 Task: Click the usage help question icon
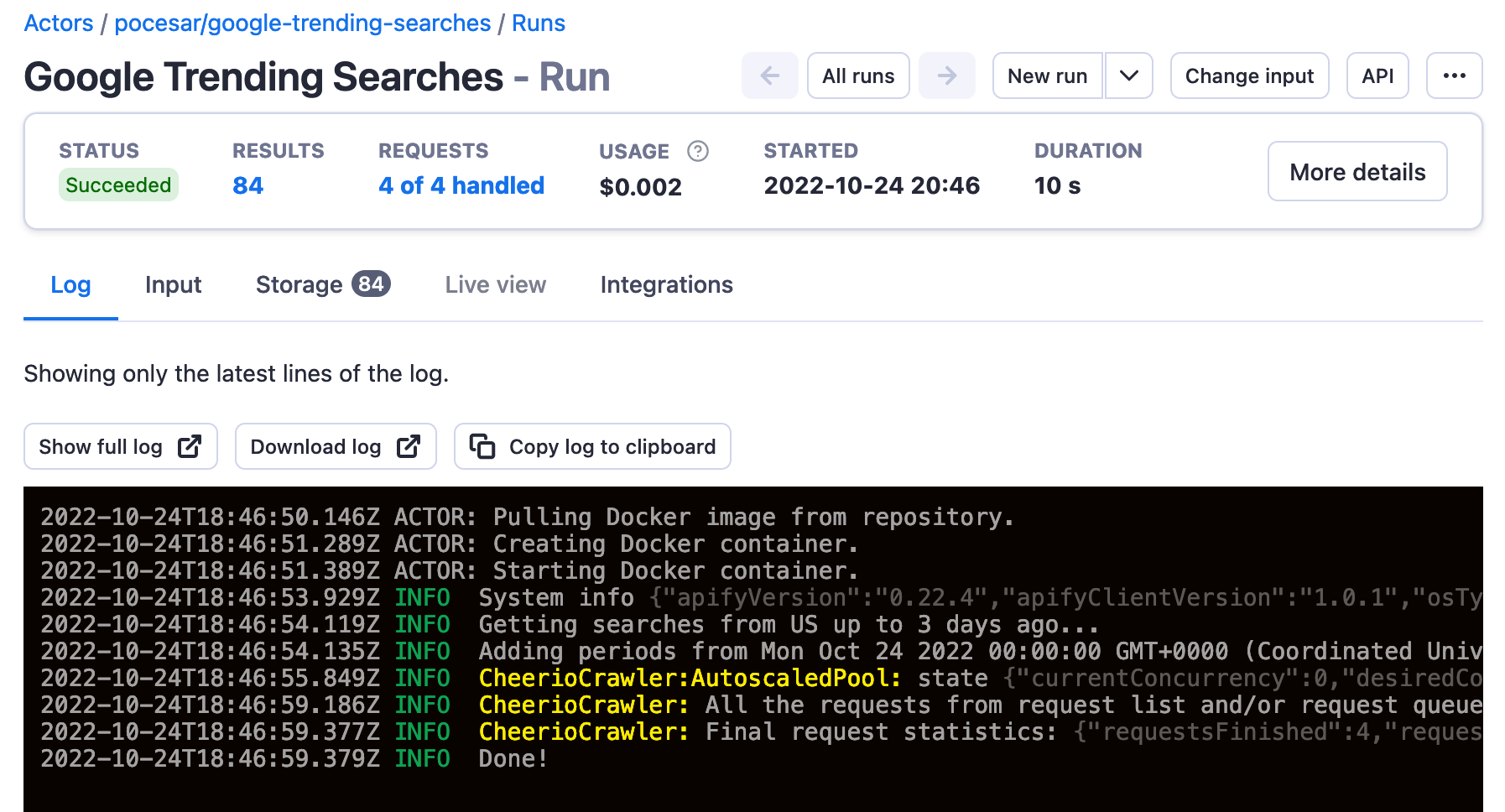click(x=698, y=151)
